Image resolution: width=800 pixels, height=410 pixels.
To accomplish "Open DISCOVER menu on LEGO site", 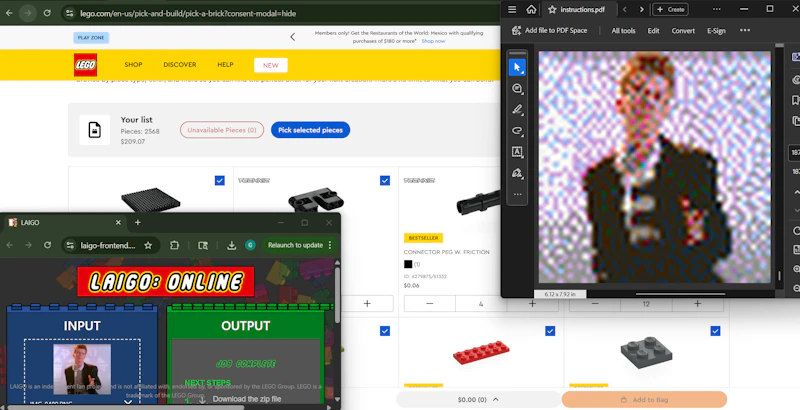I will [180, 65].
